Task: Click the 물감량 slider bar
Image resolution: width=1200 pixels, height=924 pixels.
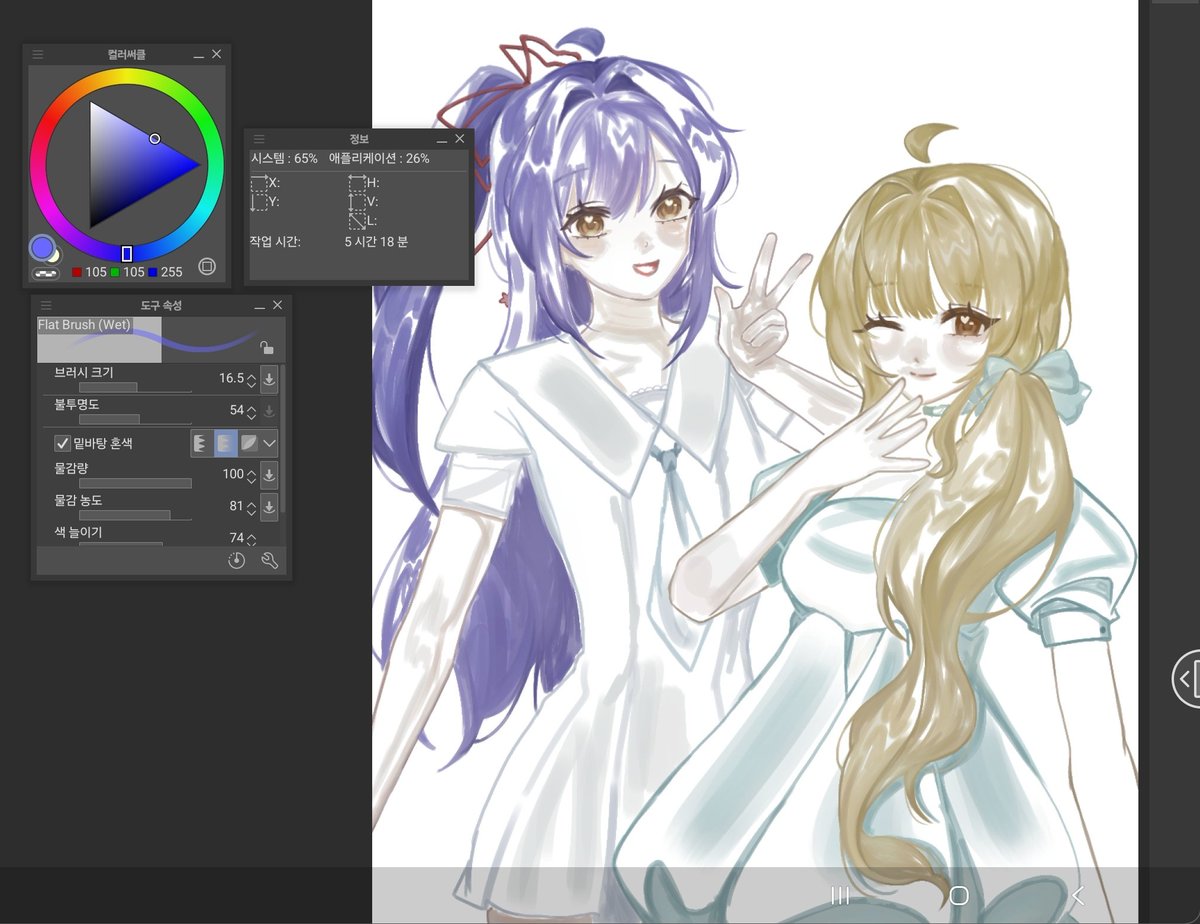Action: (135, 483)
